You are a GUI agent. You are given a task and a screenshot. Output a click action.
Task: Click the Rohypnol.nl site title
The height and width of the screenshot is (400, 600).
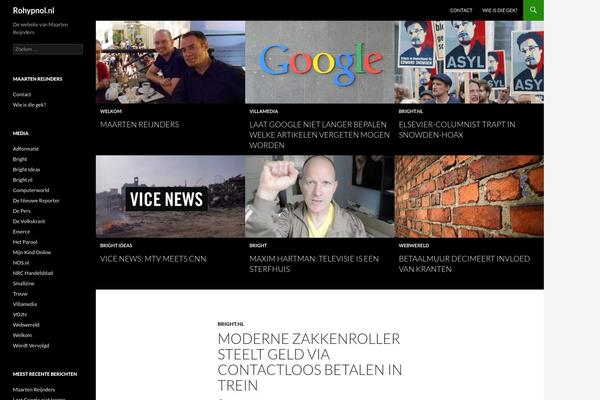(x=33, y=10)
